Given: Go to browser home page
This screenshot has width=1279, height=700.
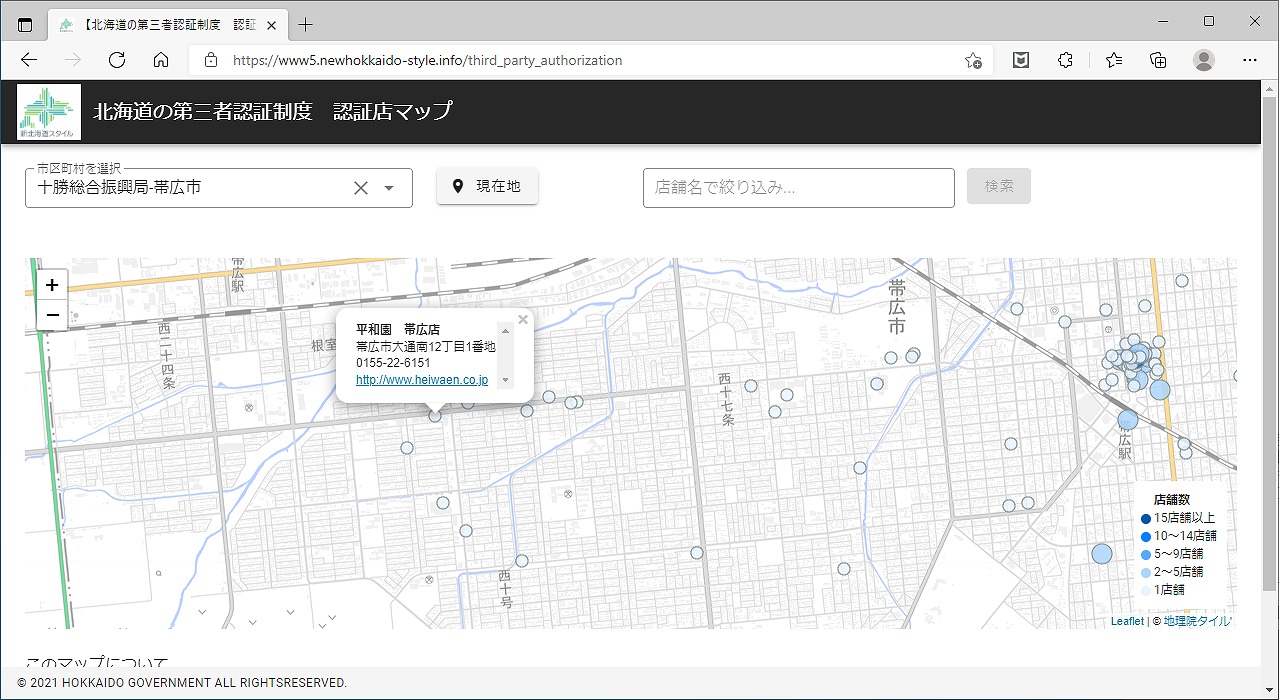Looking at the screenshot, I should [x=160, y=60].
